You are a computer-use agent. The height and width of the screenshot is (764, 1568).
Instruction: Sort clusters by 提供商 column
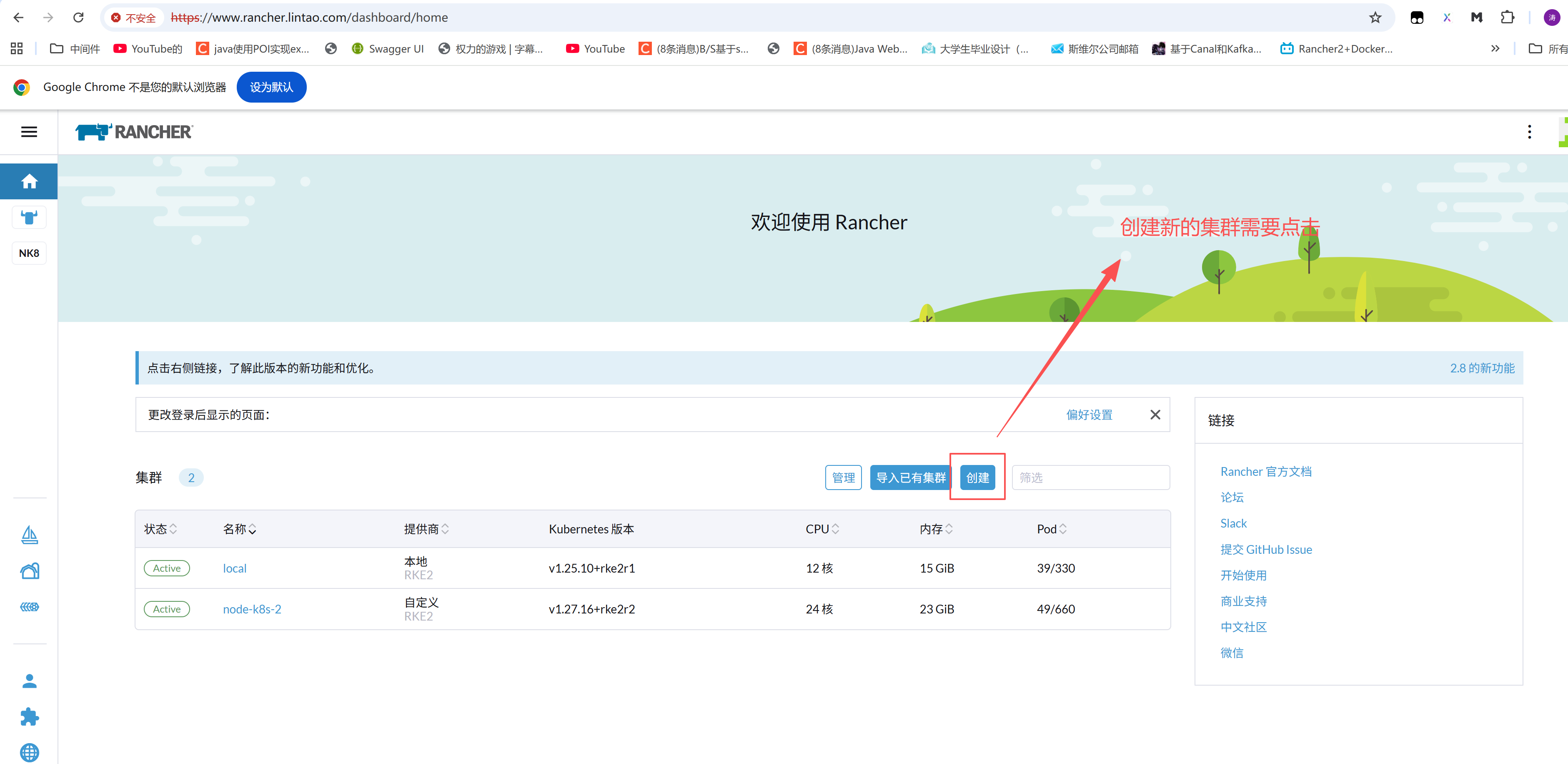[x=427, y=529]
